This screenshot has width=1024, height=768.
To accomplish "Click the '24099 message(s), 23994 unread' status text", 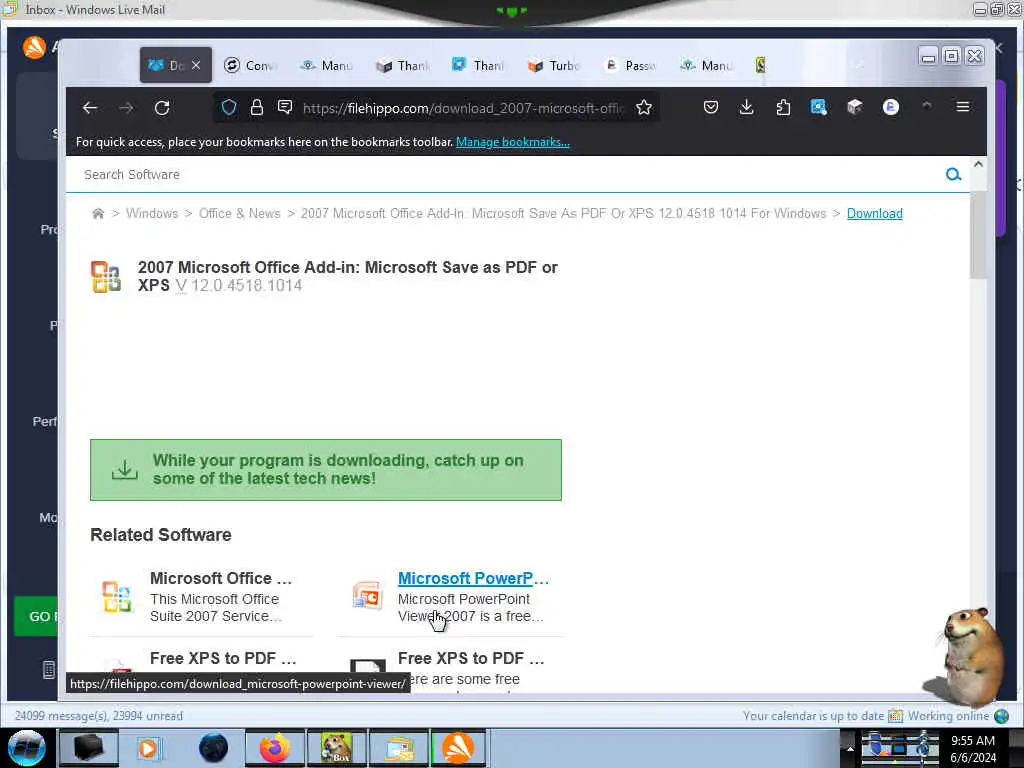I will tap(99, 716).
